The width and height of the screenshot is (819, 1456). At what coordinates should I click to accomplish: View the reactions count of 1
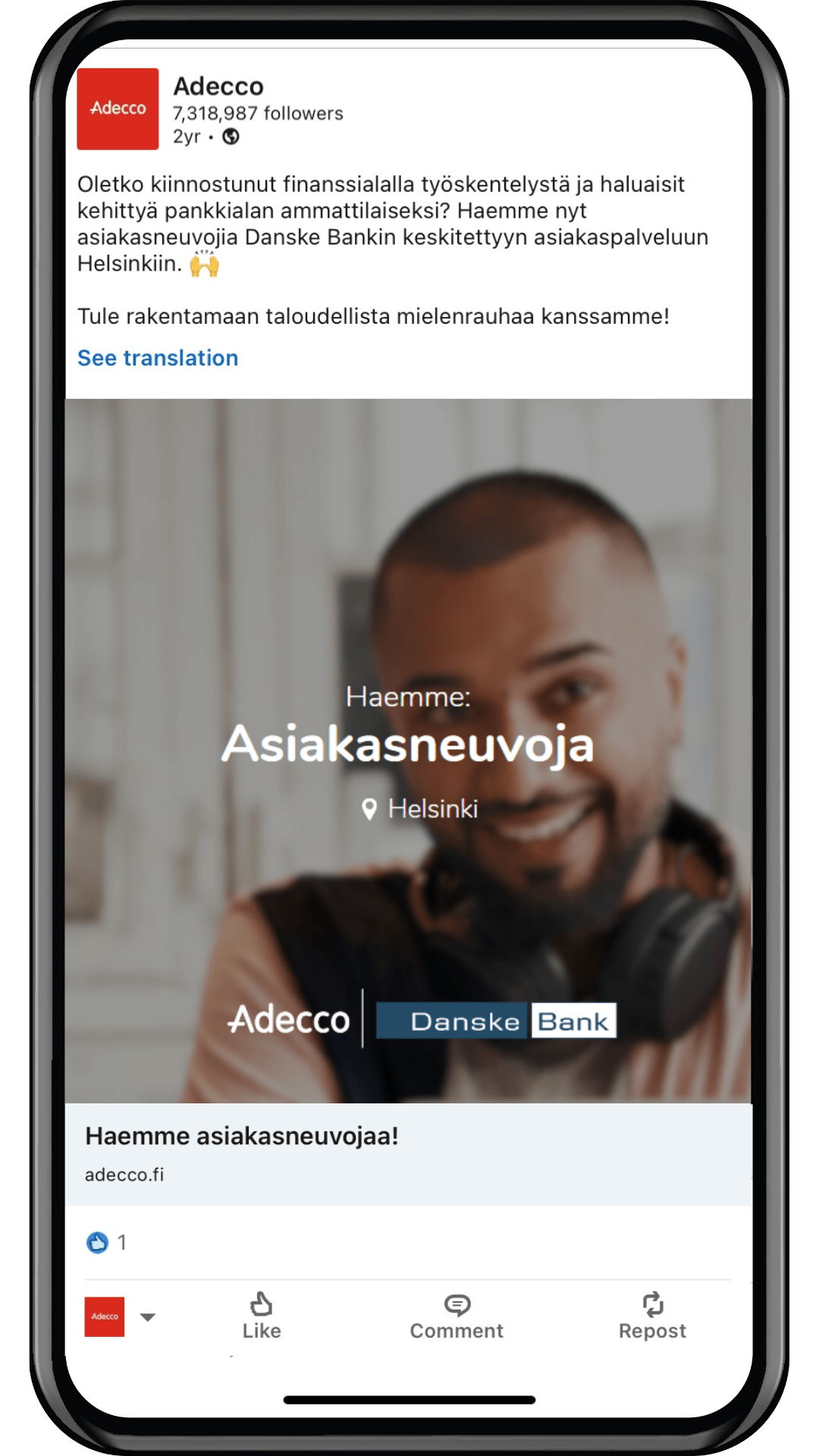[x=121, y=1242]
